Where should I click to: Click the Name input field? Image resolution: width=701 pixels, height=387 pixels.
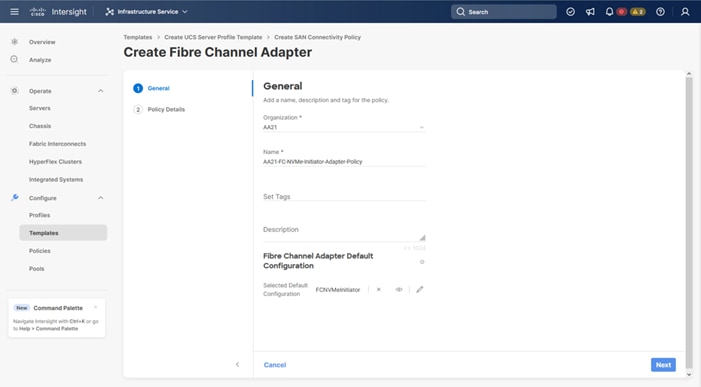pos(344,162)
